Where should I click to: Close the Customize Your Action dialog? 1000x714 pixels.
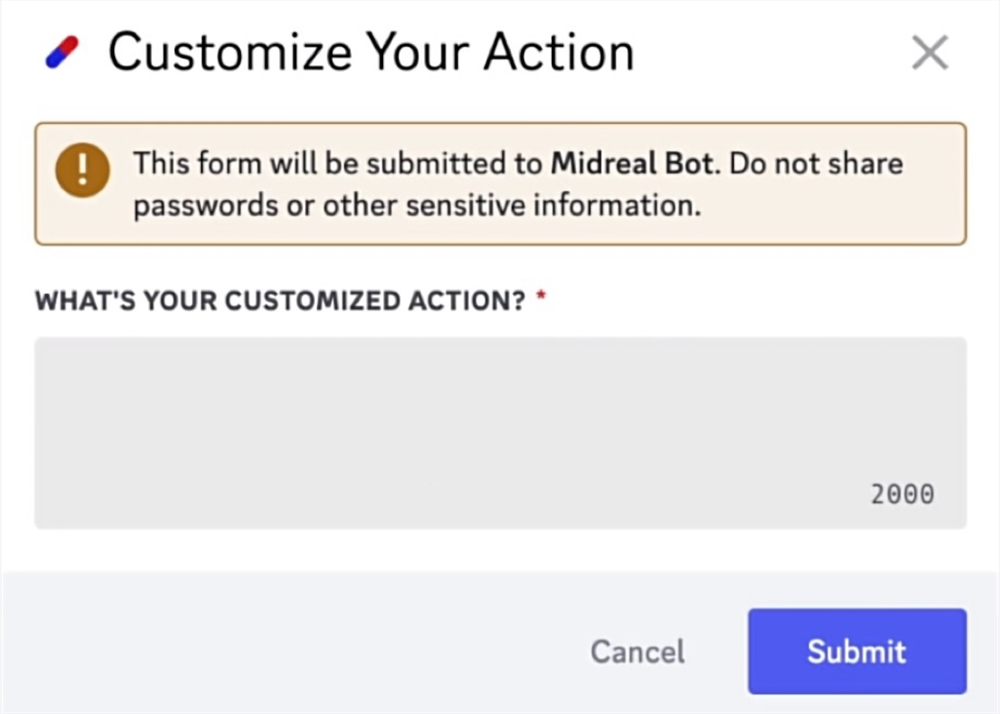(930, 52)
